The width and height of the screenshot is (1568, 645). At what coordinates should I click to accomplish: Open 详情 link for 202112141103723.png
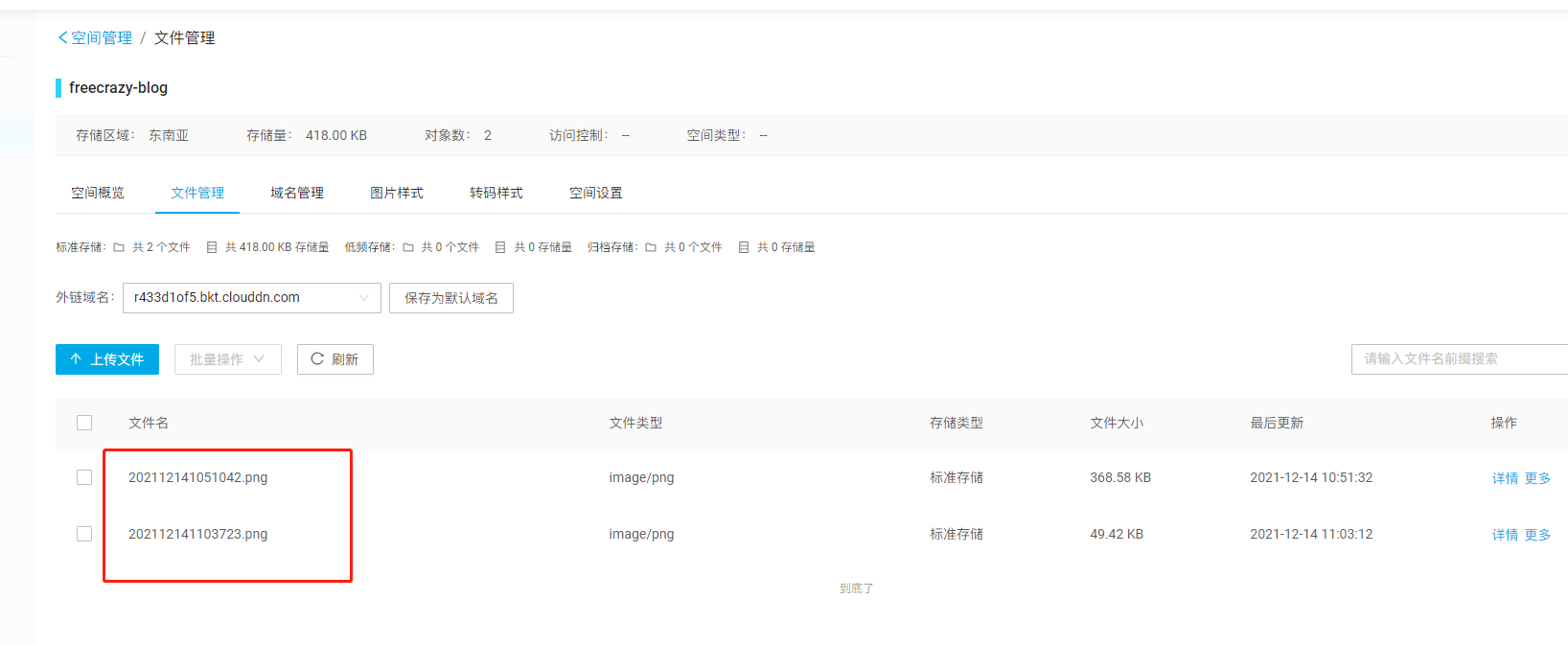point(1505,535)
